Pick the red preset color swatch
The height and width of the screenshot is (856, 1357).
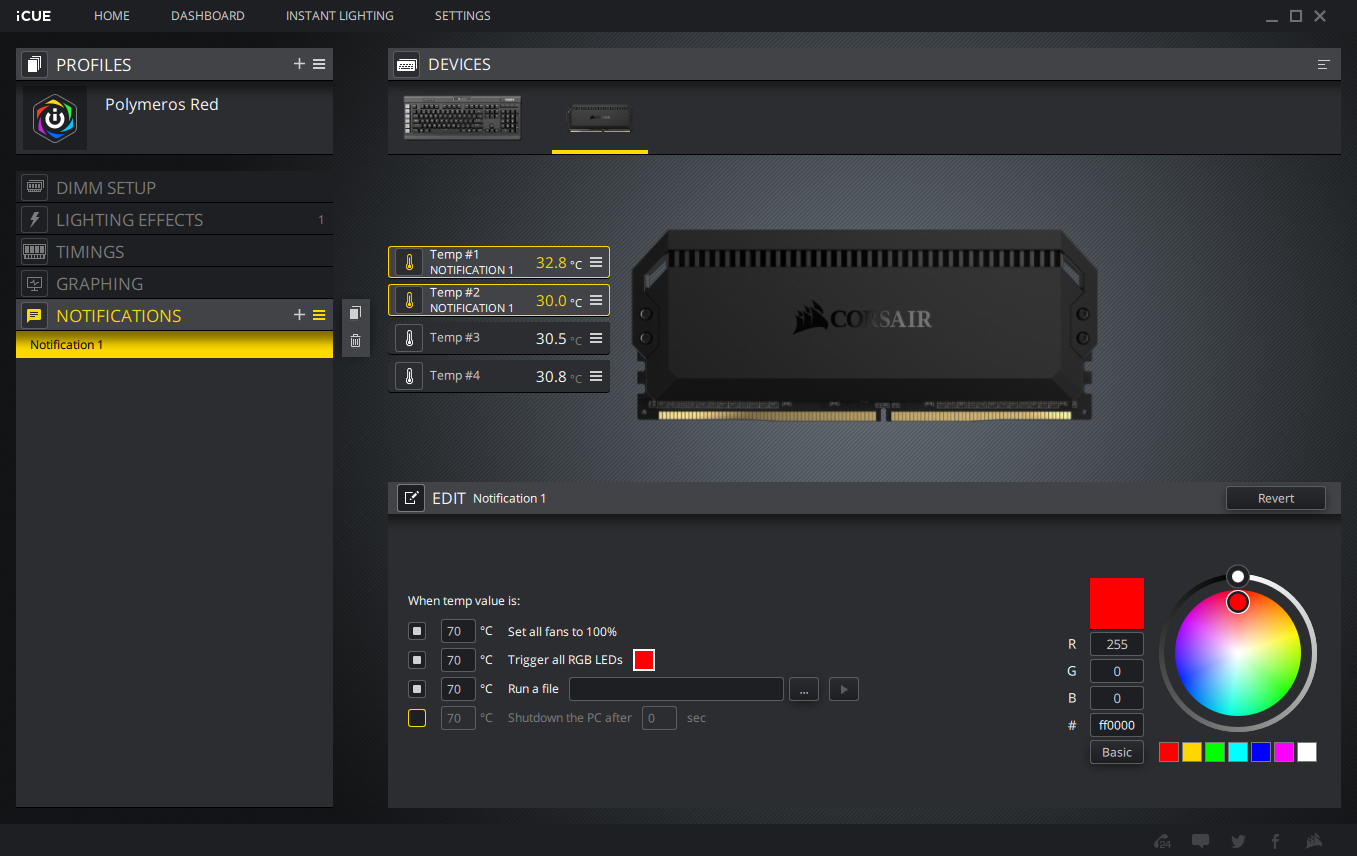click(1168, 752)
